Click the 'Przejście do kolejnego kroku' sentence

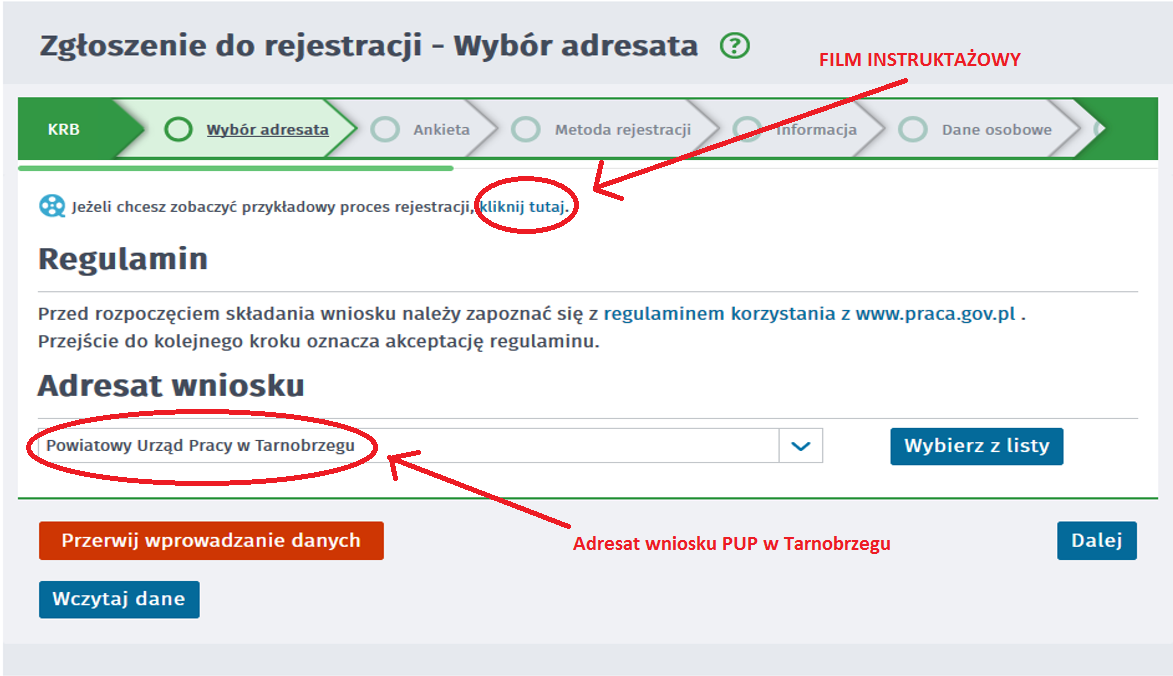[x=319, y=342]
